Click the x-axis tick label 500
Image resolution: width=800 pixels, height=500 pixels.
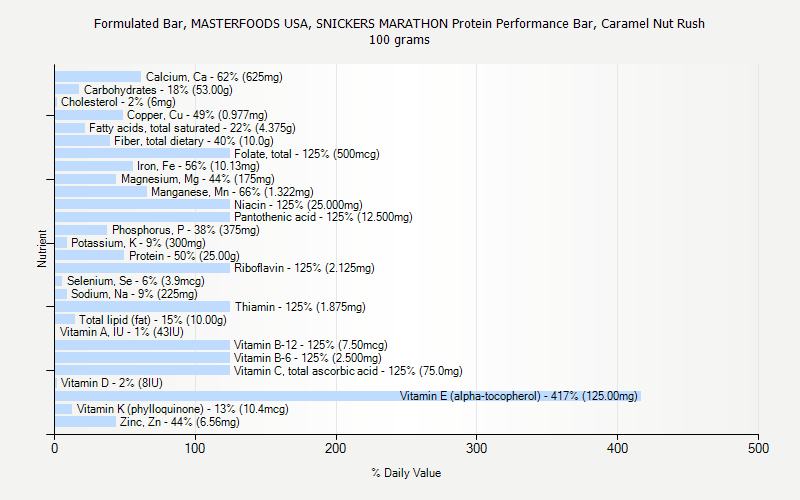coord(758,448)
